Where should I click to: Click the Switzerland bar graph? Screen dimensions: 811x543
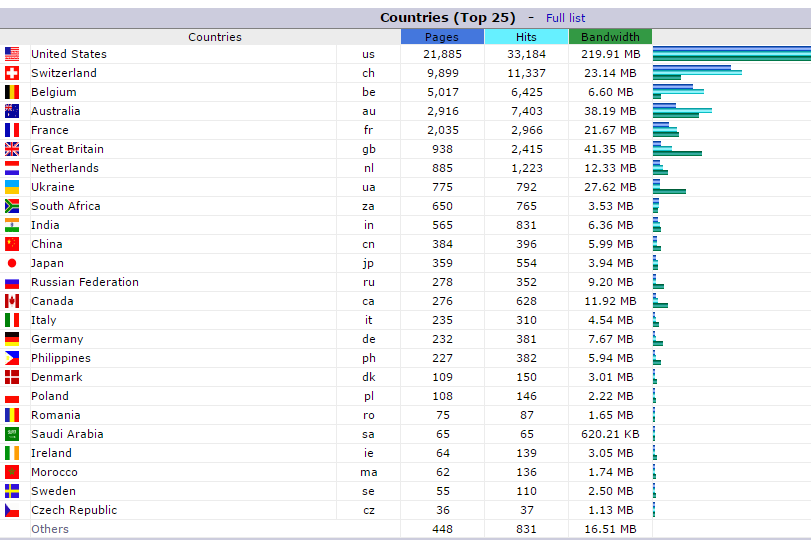(x=697, y=73)
